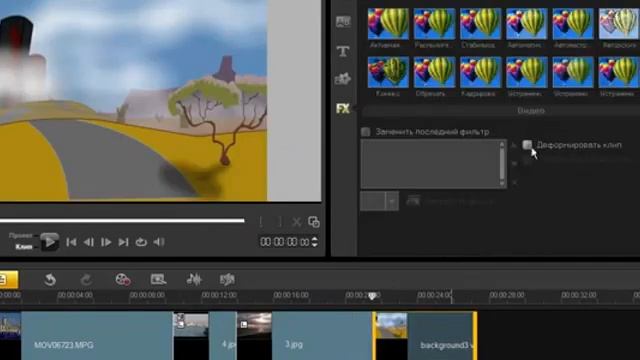Select first filter thumbnail in second row

[388, 72]
